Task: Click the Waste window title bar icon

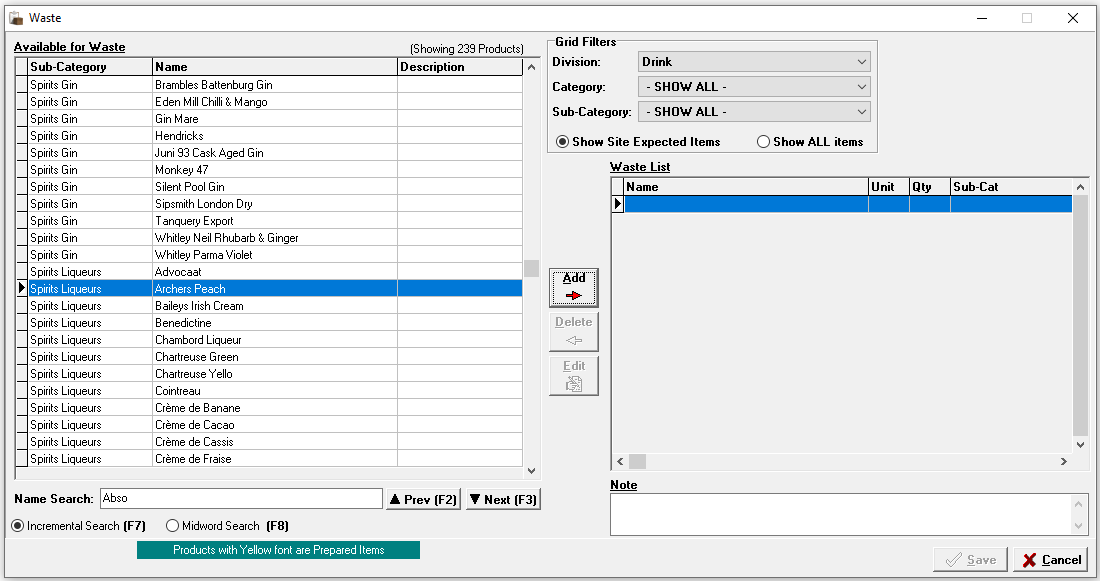Action: click(x=15, y=18)
